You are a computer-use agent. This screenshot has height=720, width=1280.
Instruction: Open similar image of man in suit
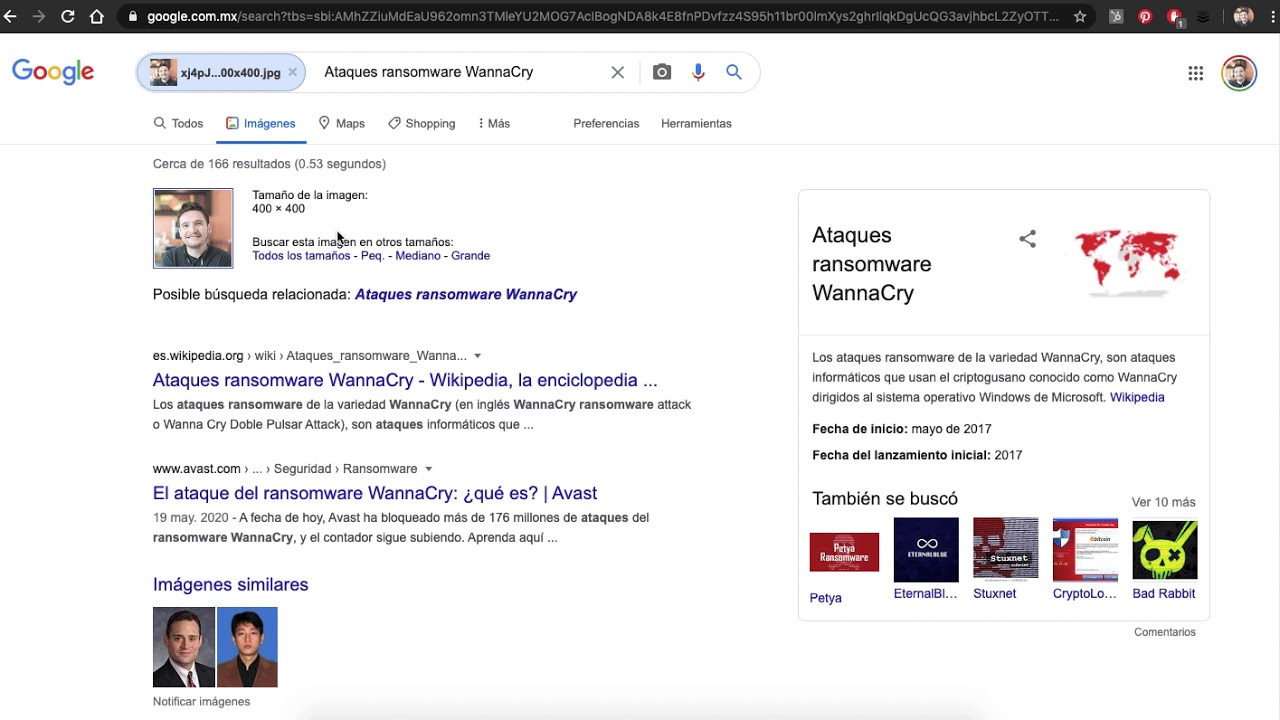click(x=184, y=647)
